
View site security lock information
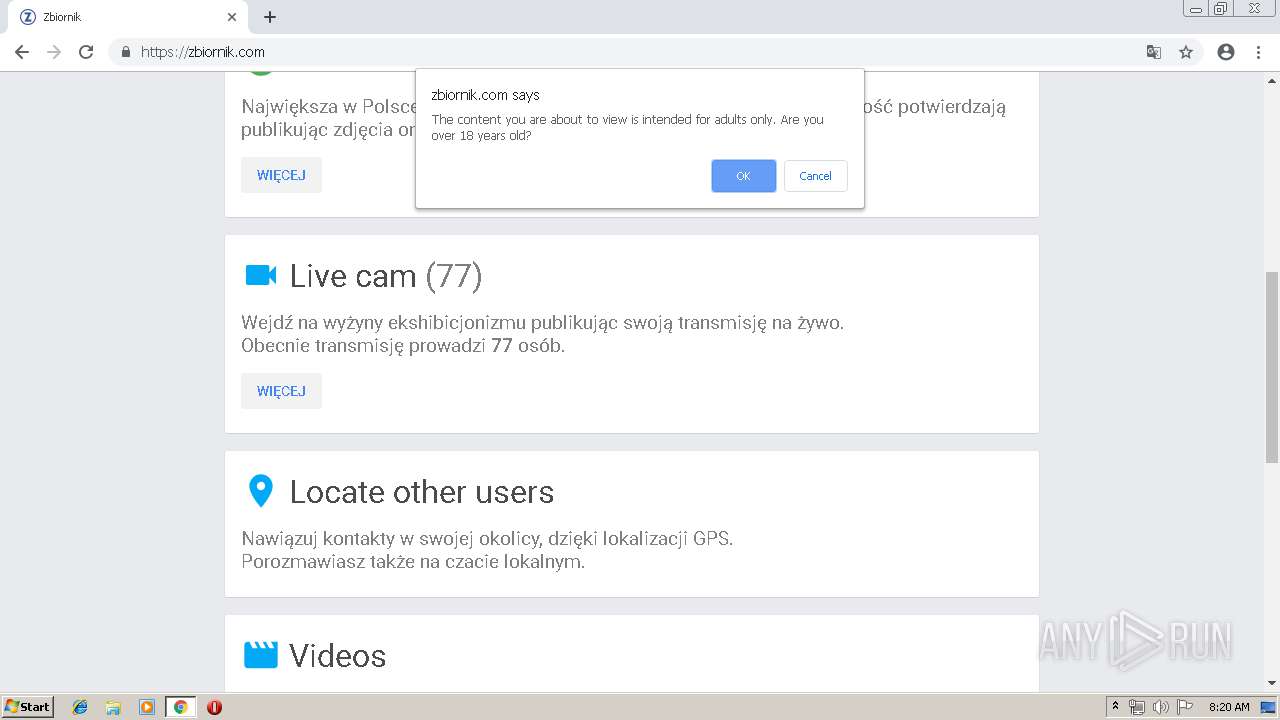[x=126, y=52]
